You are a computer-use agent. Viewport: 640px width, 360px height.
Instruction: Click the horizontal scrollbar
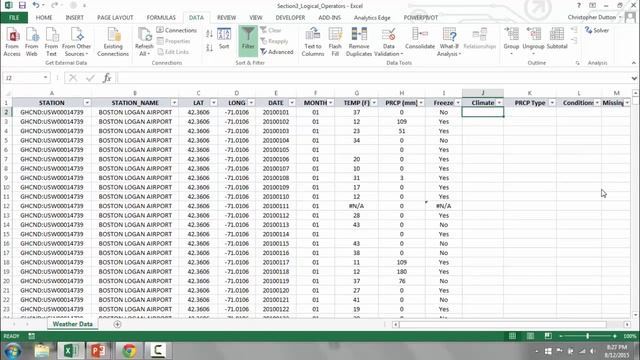pos(503,324)
